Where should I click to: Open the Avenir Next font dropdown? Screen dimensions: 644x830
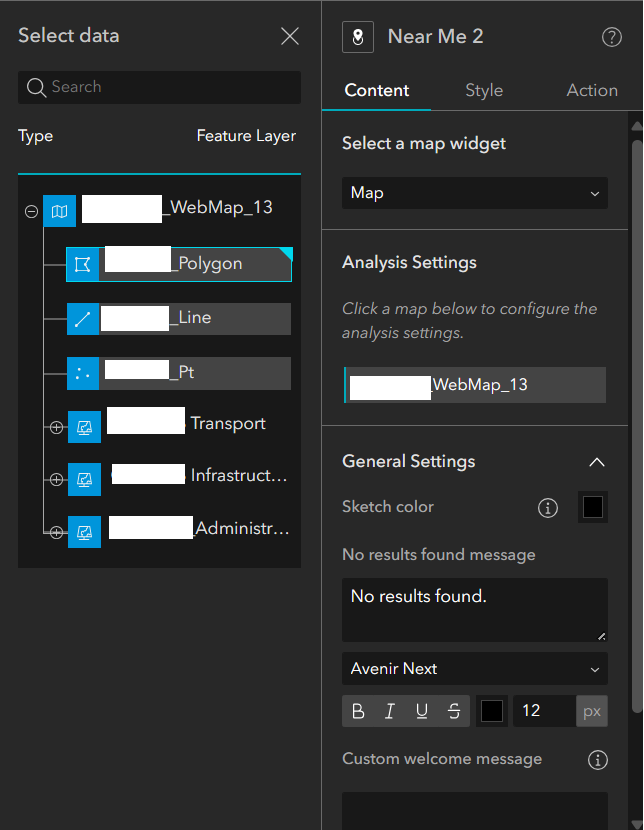pos(474,668)
